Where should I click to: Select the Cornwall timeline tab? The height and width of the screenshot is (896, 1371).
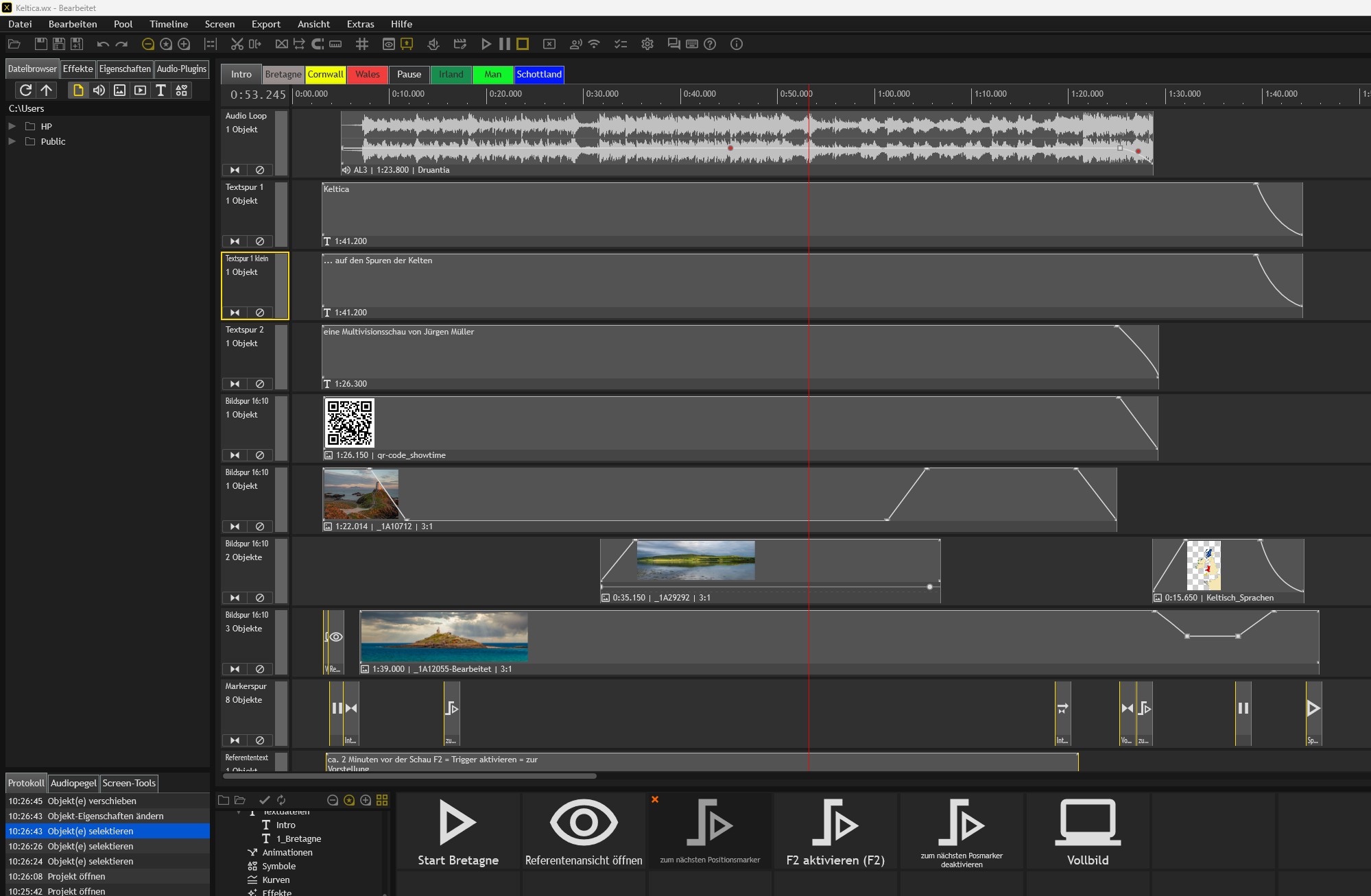click(x=326, y=74)
